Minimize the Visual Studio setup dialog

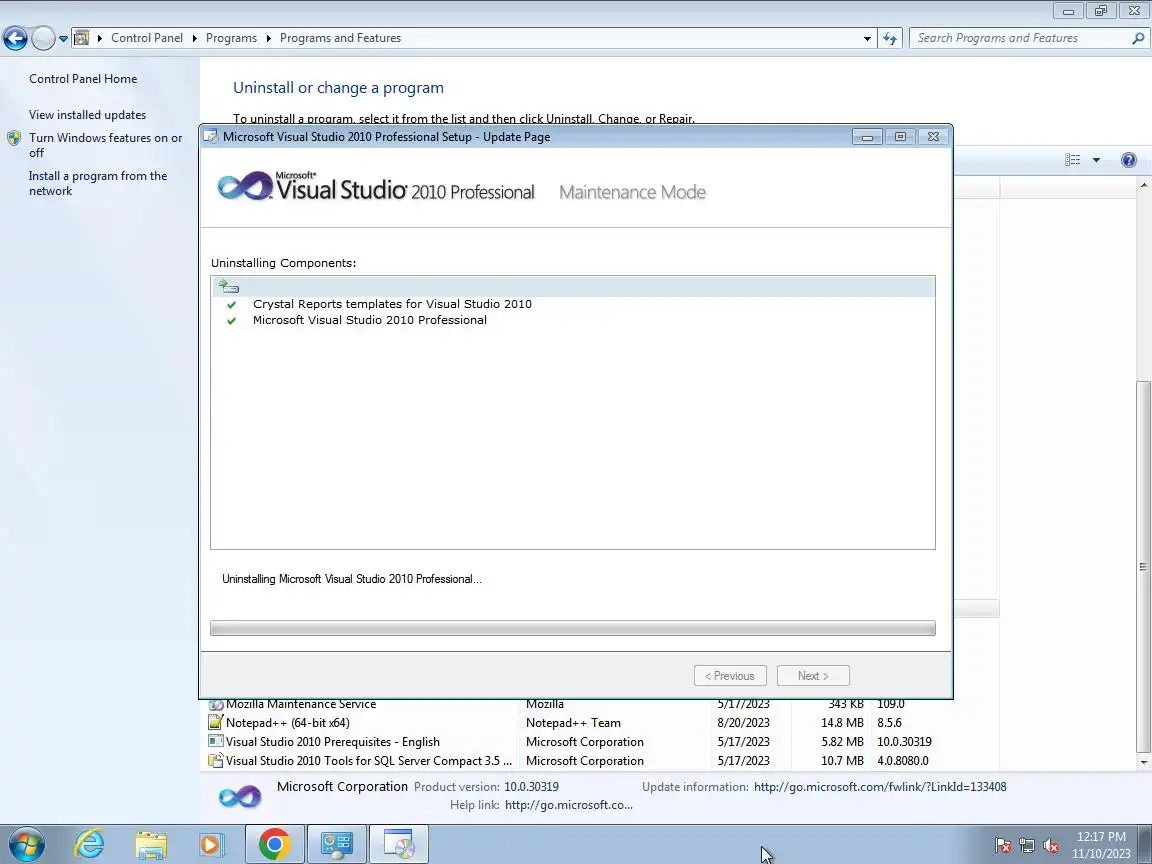(867, 137)
